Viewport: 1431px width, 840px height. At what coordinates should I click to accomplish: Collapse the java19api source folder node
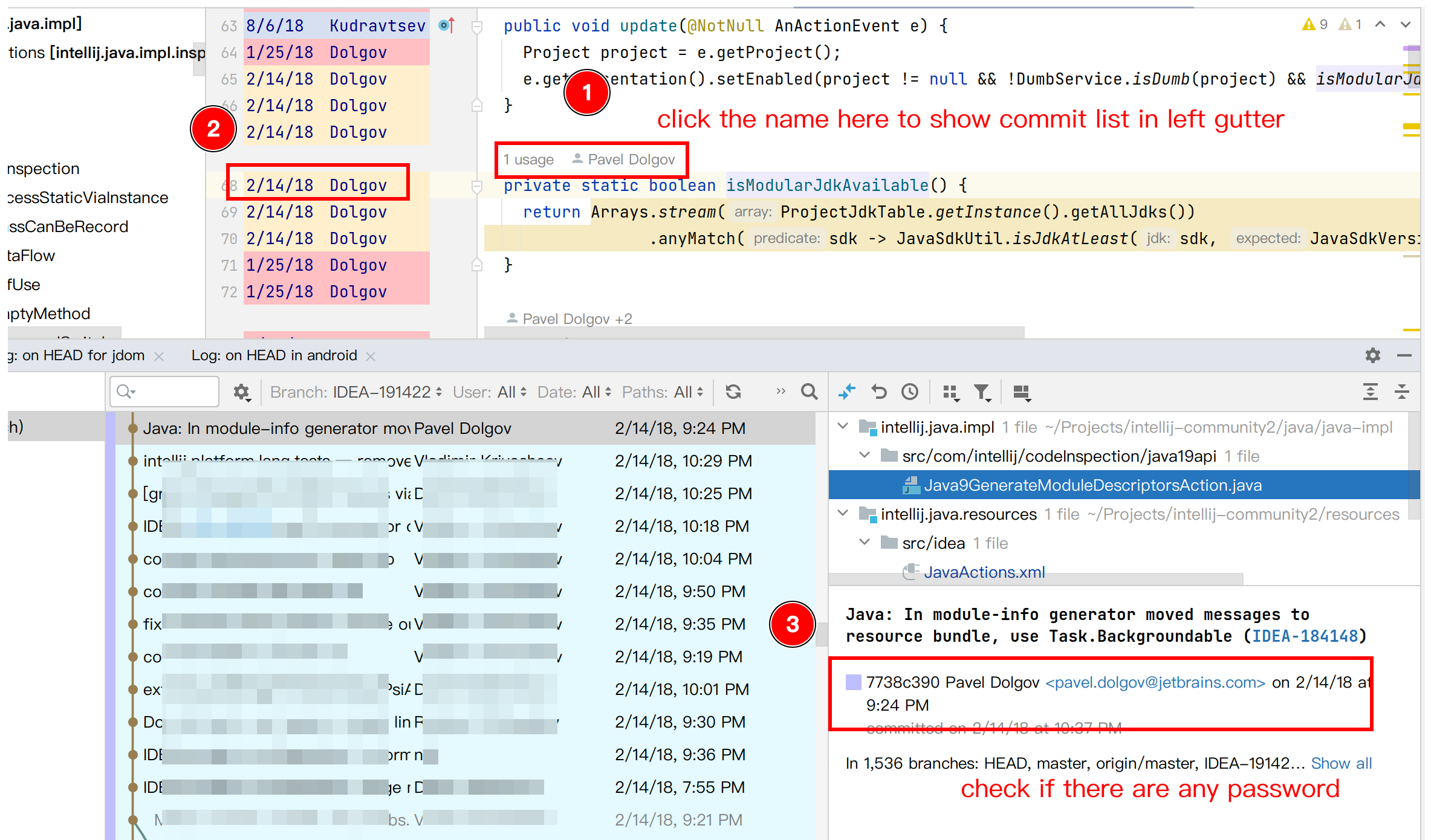865,455
